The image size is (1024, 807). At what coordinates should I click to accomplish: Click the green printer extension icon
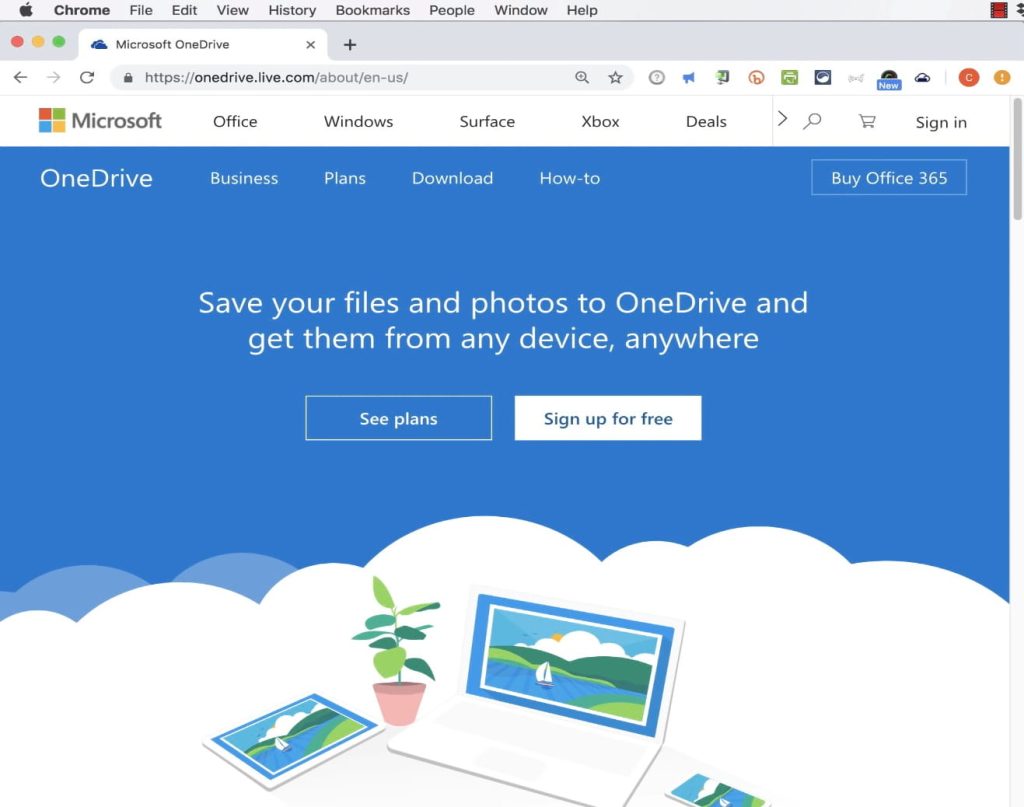coord(790,77)
